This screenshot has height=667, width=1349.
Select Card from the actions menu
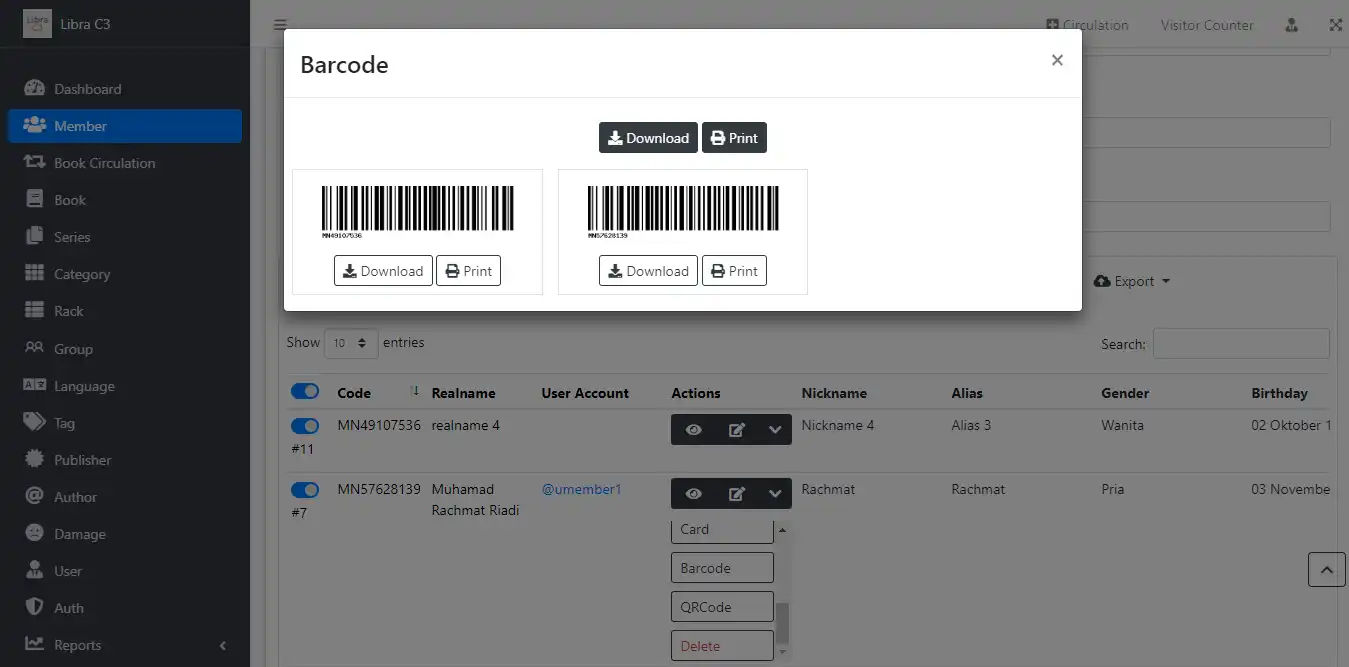click(x=722, y=530)
